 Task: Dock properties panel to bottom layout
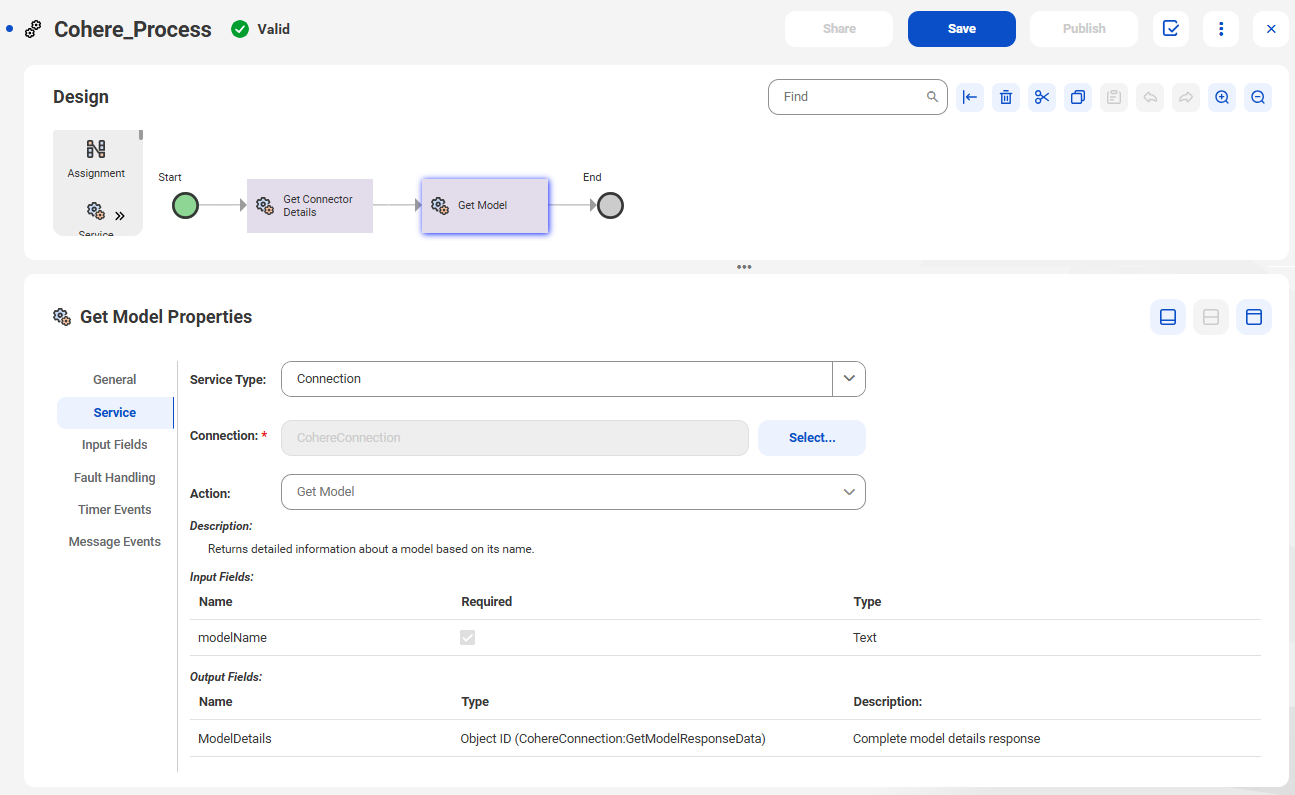1168,317
